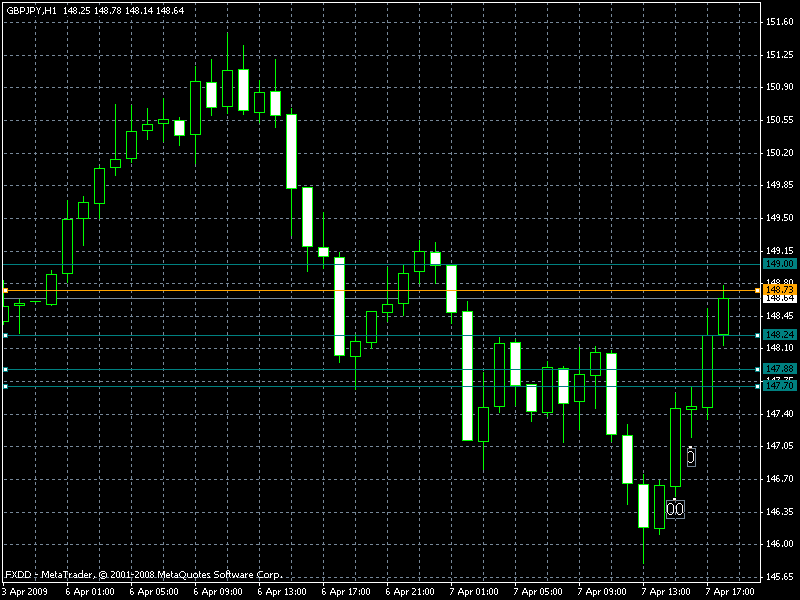The height and width of the screenshot is (600, 800).
Task: Click the 148.45 price scale label
Action: [x=780, y=316]
